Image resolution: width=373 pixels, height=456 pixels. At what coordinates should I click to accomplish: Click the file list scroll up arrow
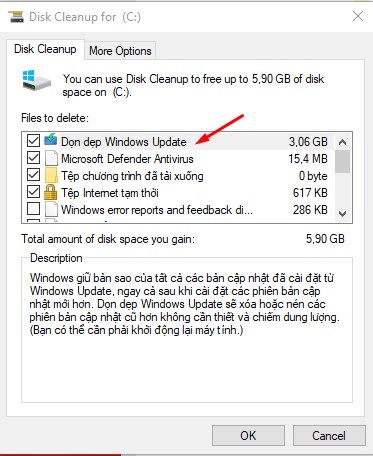pos(342,142)
